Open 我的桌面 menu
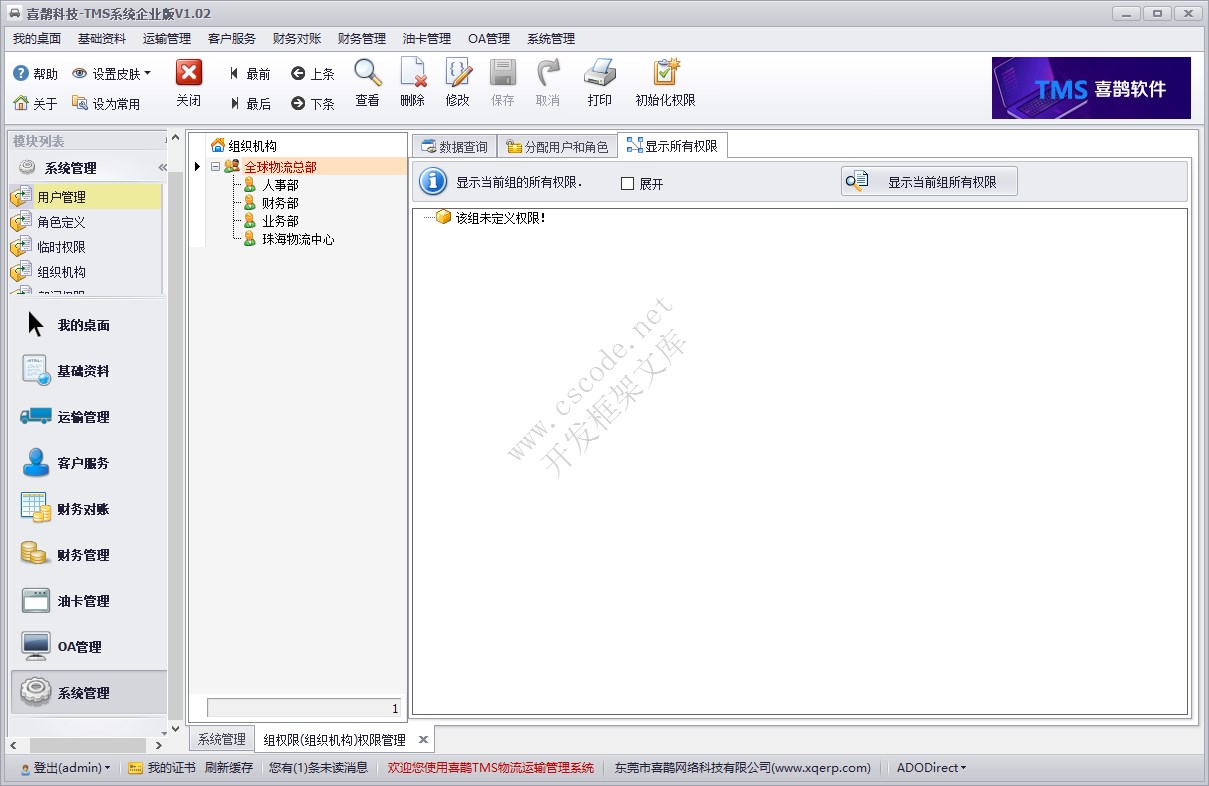The width and height of the screenshot is (1209, 786). [37, 39]
